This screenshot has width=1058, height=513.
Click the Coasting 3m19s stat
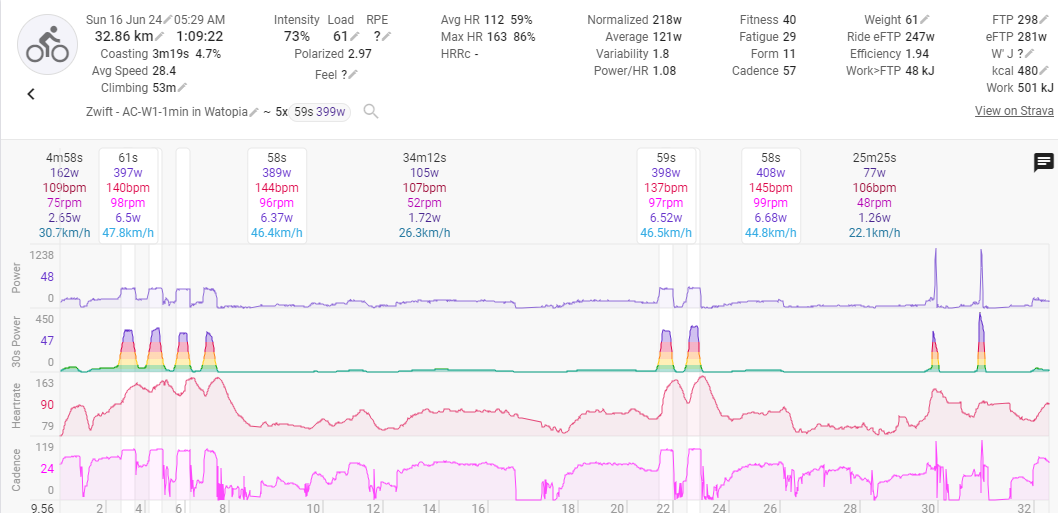161,53
